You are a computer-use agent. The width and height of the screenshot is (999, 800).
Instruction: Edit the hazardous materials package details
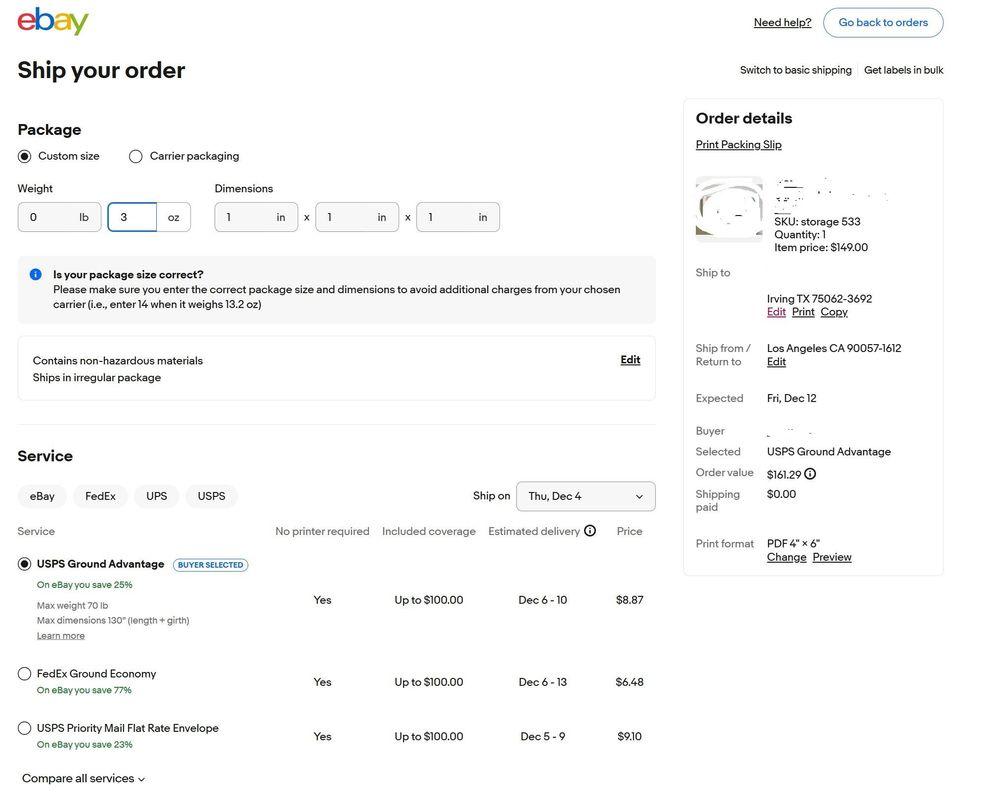click(630, 360)
